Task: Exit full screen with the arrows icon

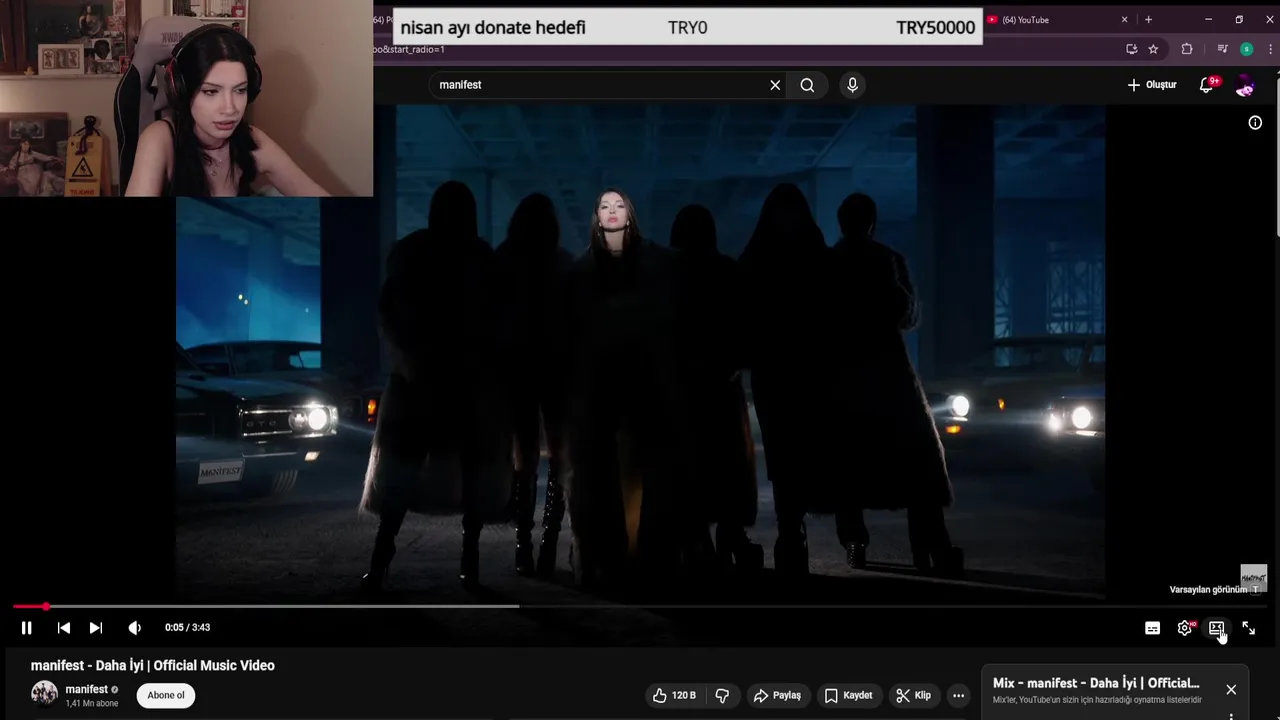Action: tap(1249, 628)
